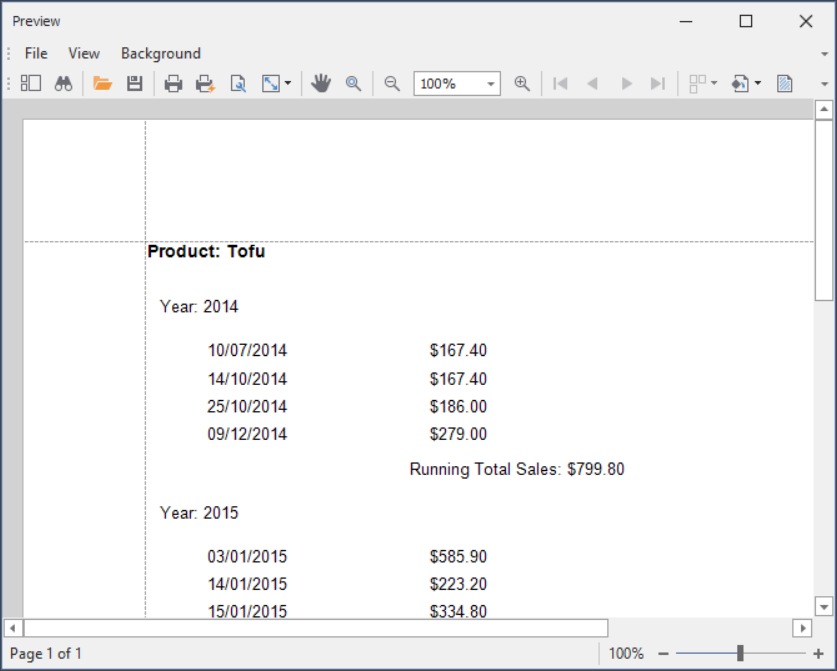837x671 pixels.
Task: Click the date 03/01/2015
Action: pos(247,557)
